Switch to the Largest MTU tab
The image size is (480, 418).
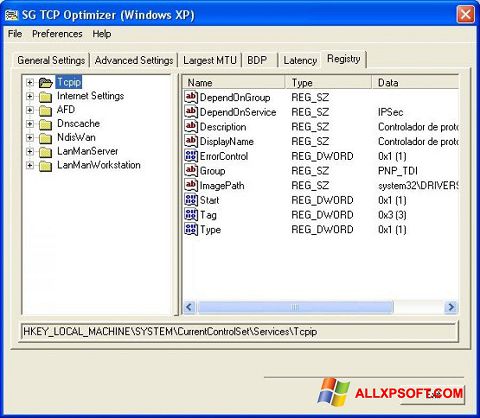210,60
